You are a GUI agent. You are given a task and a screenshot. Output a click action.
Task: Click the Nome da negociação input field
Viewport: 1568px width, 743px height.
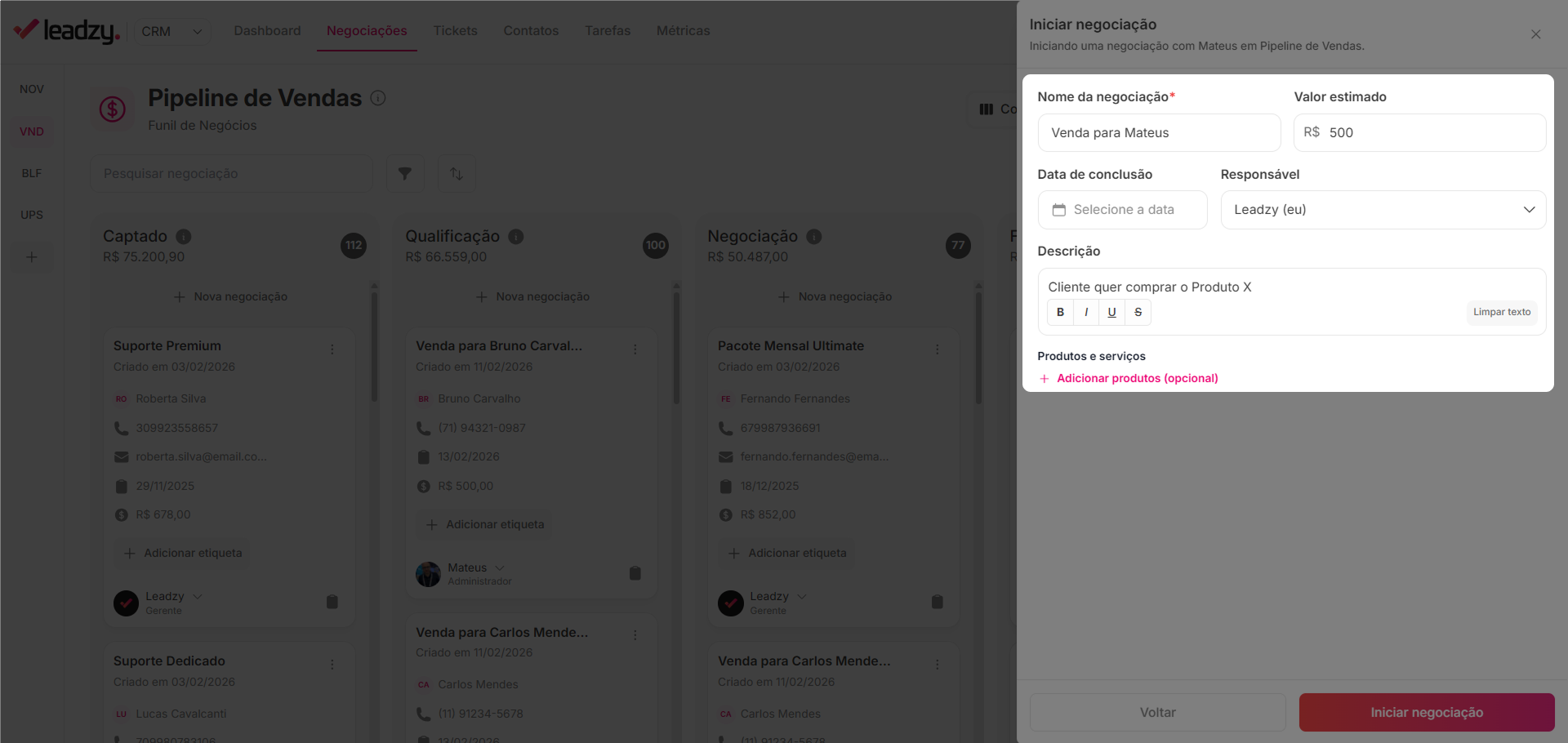[x=1159, y=132]
